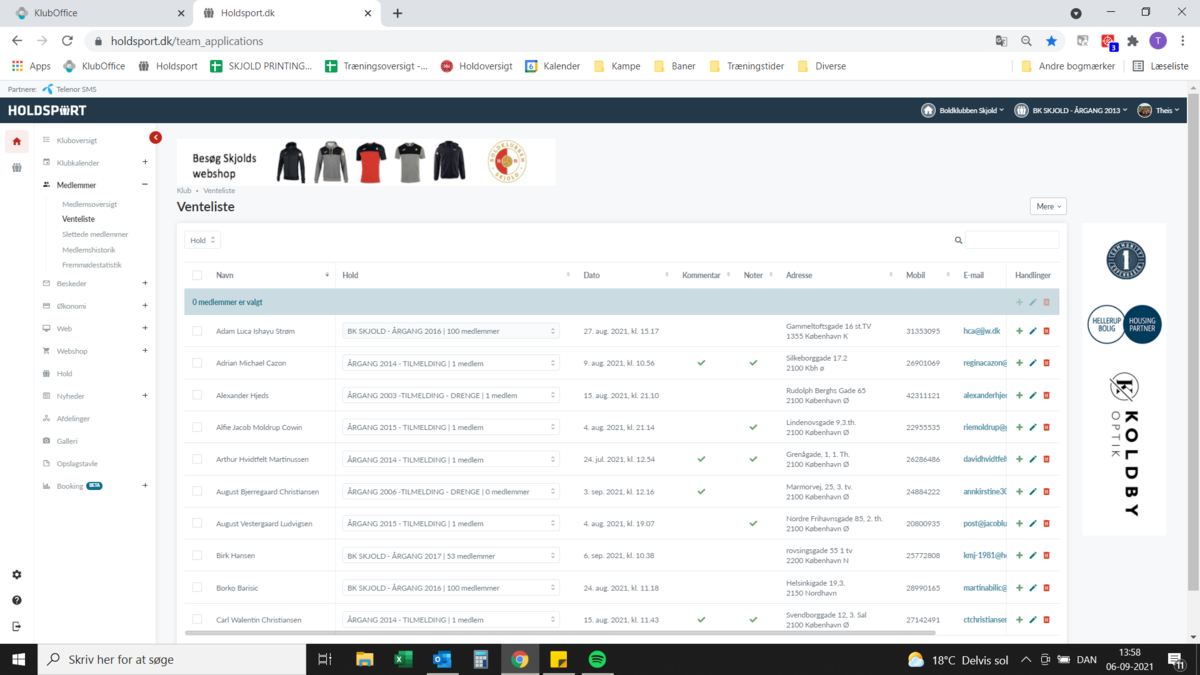Approve Carl Walentin Christiansen with plus icon

[1019, 619]
